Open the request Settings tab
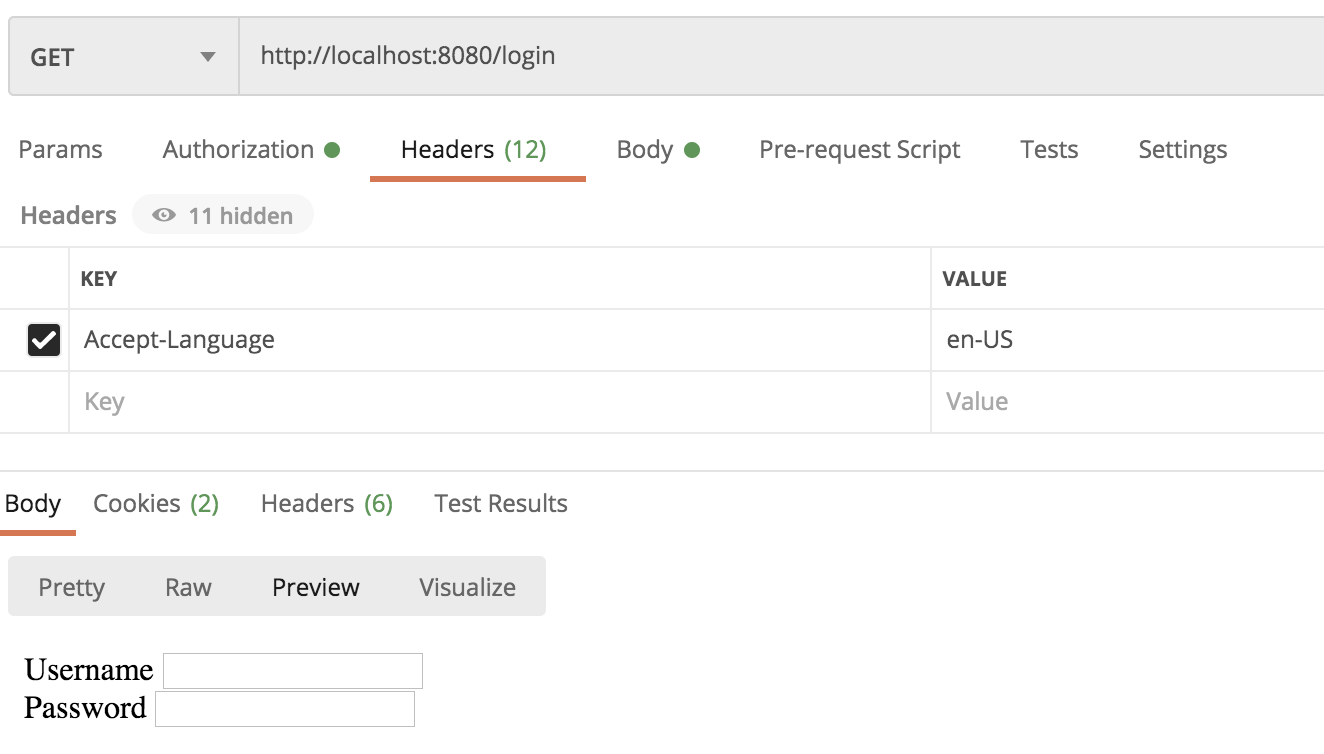 1182,150
